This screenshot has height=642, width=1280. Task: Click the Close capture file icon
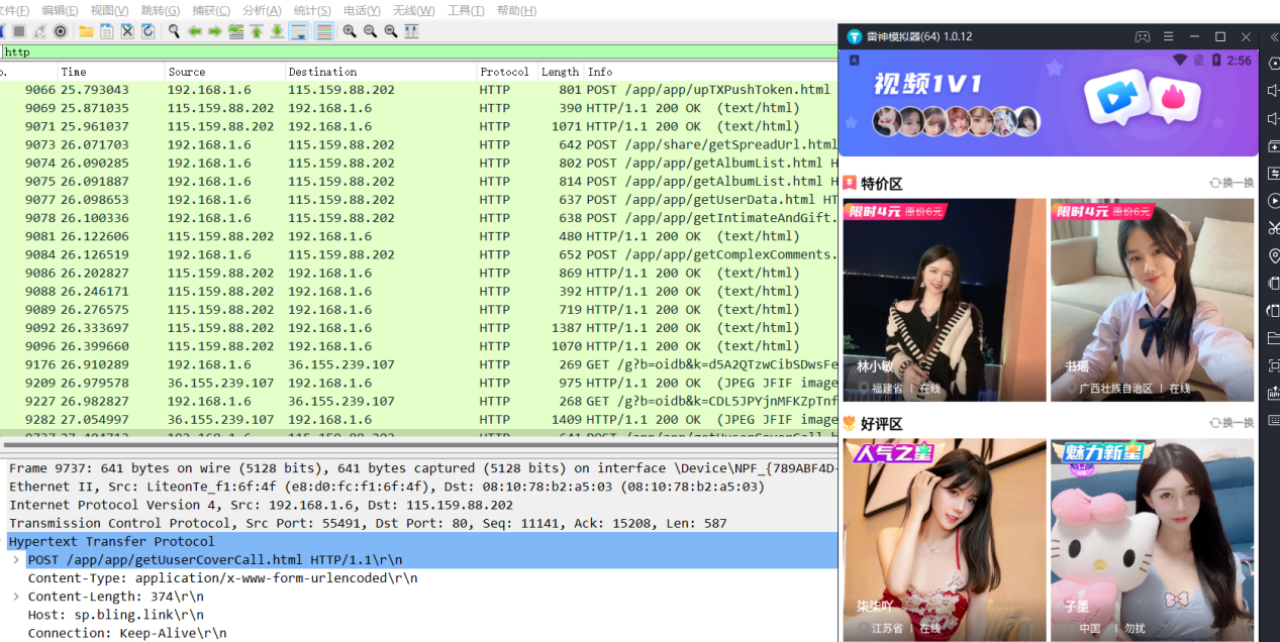coord(127,31)
